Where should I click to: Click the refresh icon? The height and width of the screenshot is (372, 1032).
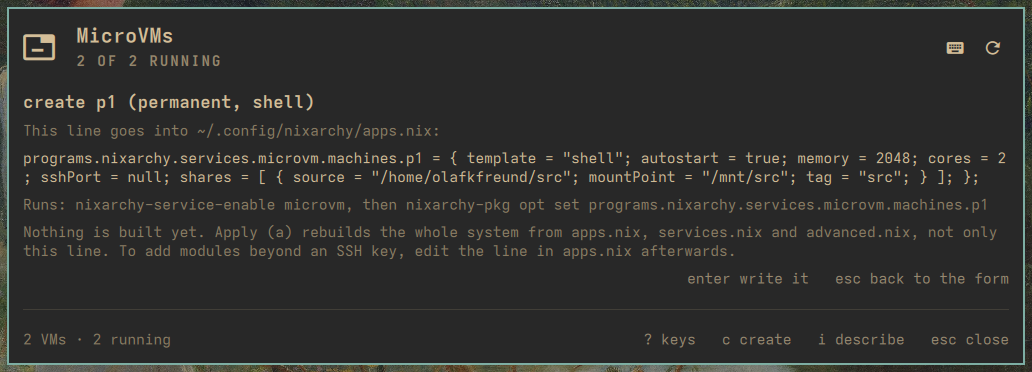click(993, 48)
